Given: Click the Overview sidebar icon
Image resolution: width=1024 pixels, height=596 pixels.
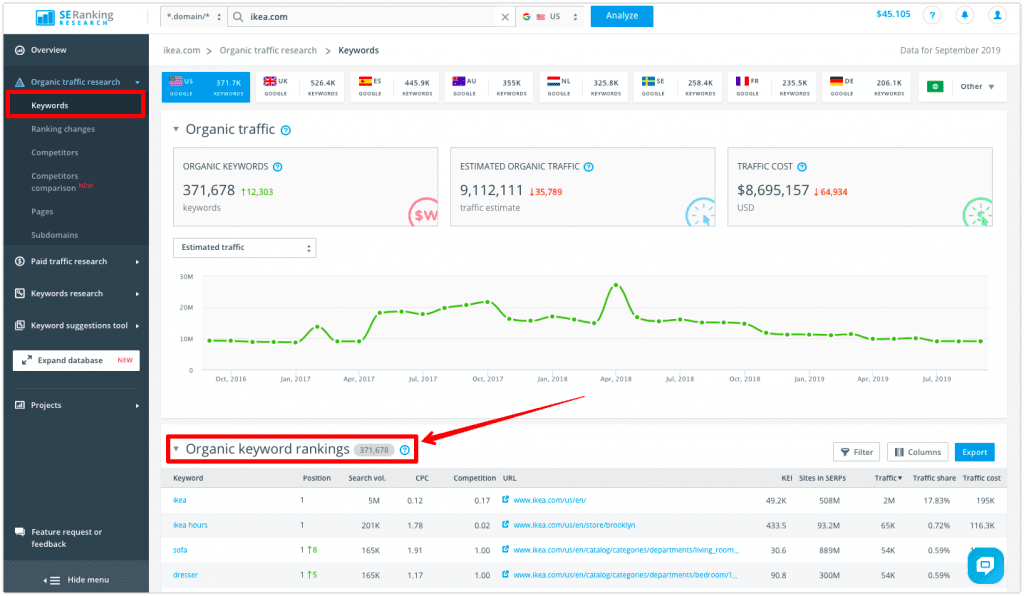Looking at the screenshot, I should click(x=20, y=50).
